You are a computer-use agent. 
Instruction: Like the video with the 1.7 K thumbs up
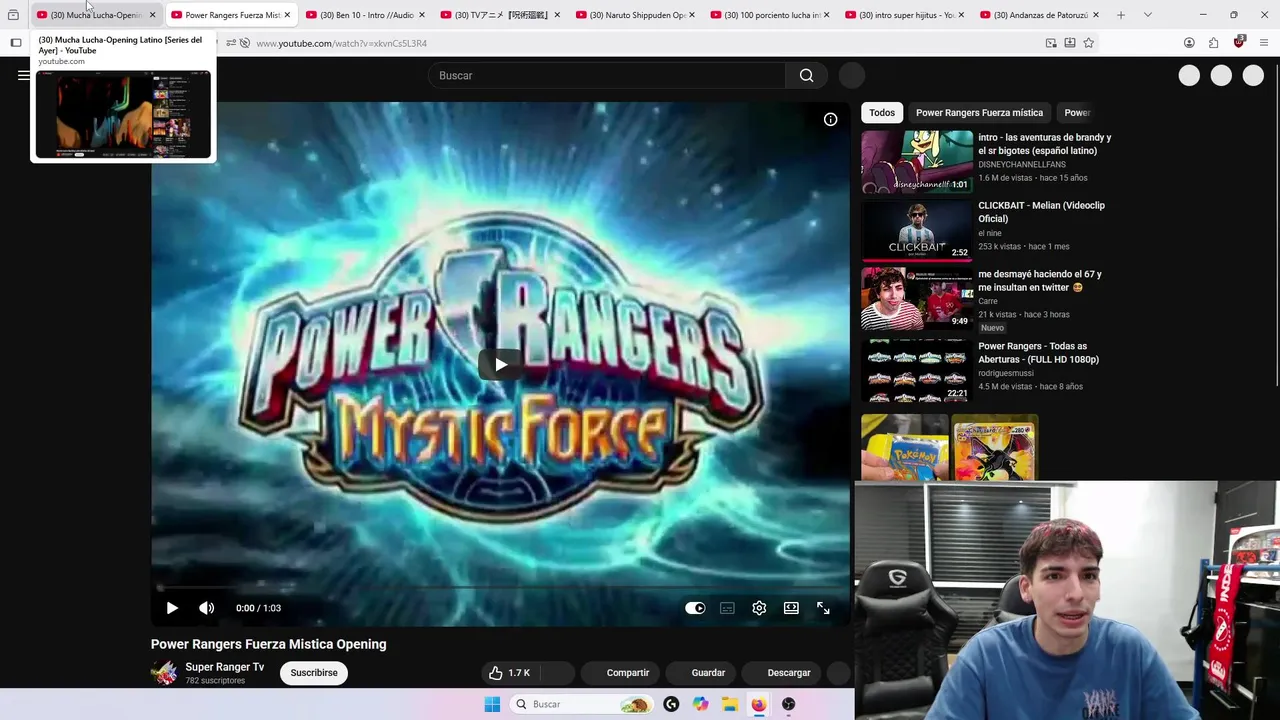[510, 673]
